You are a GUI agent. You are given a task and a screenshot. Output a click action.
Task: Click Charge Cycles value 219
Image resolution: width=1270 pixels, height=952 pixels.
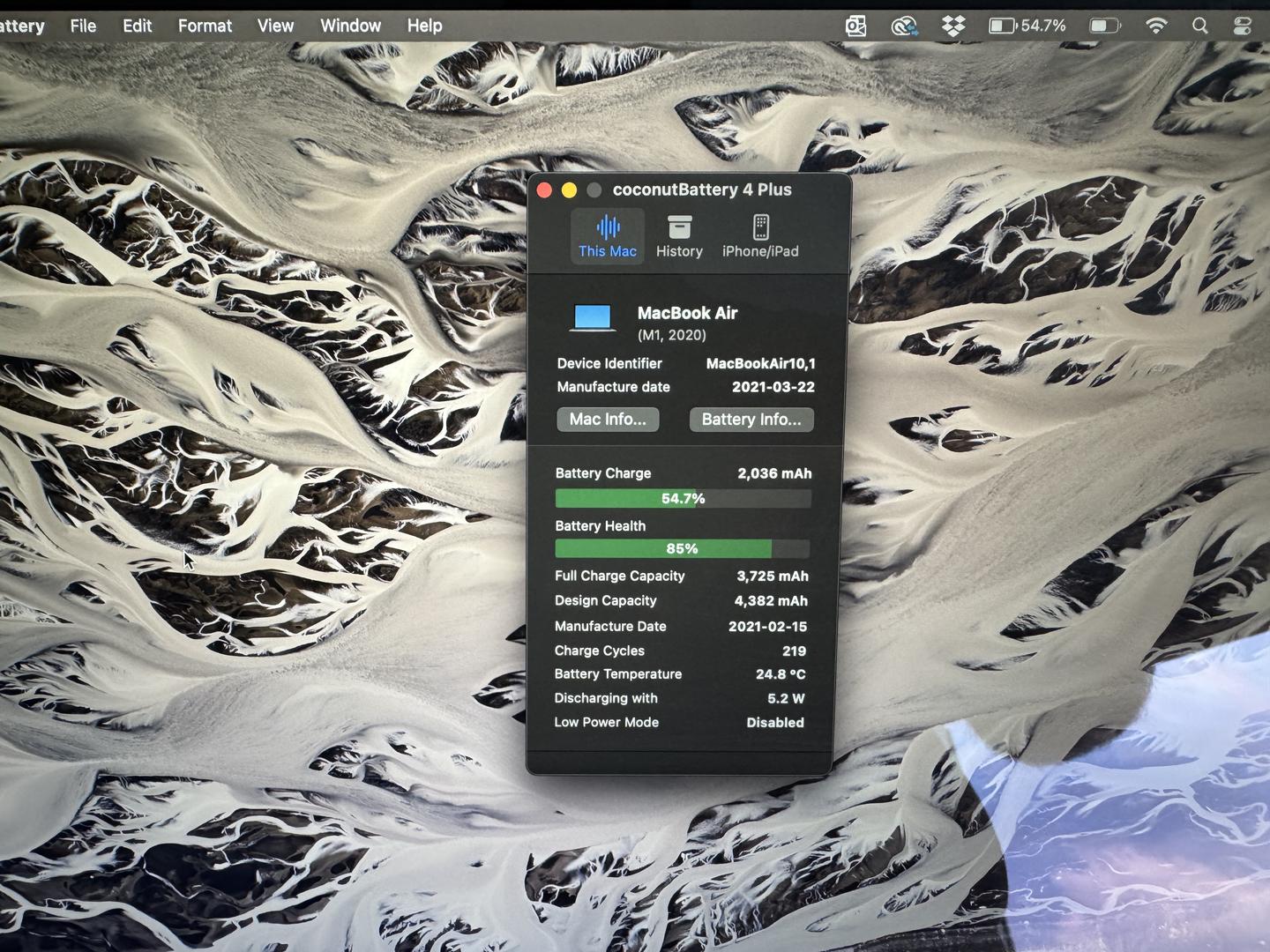[x=794, y=651]
